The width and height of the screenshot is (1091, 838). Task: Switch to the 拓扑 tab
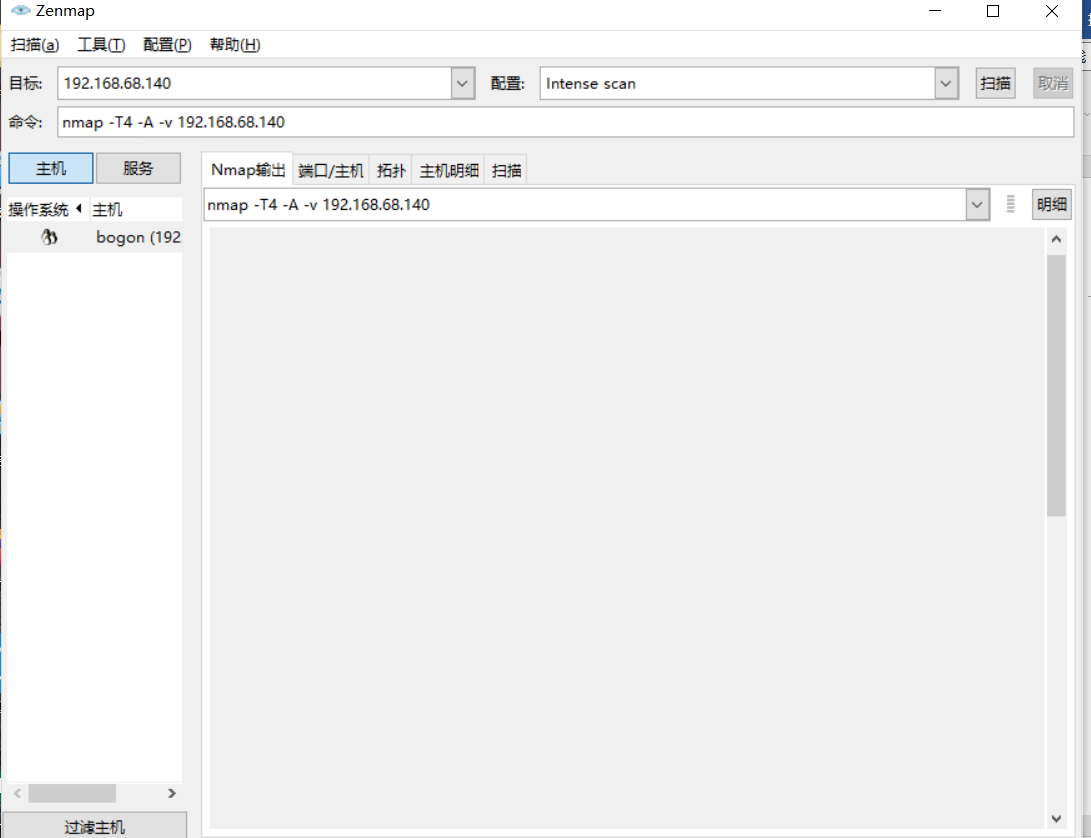(x=391, y=169)
